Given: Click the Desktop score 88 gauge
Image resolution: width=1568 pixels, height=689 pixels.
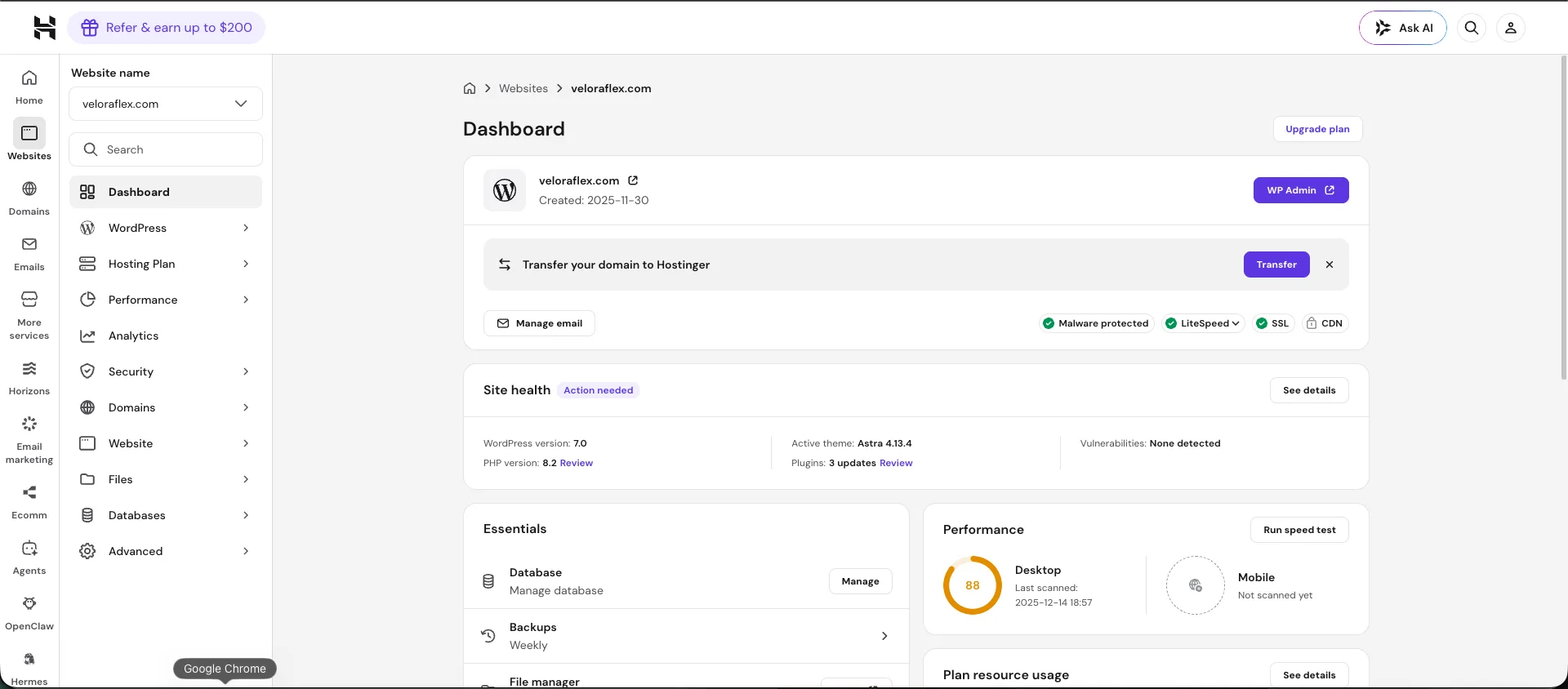Looking at the screenshot, I should point(972,585).
